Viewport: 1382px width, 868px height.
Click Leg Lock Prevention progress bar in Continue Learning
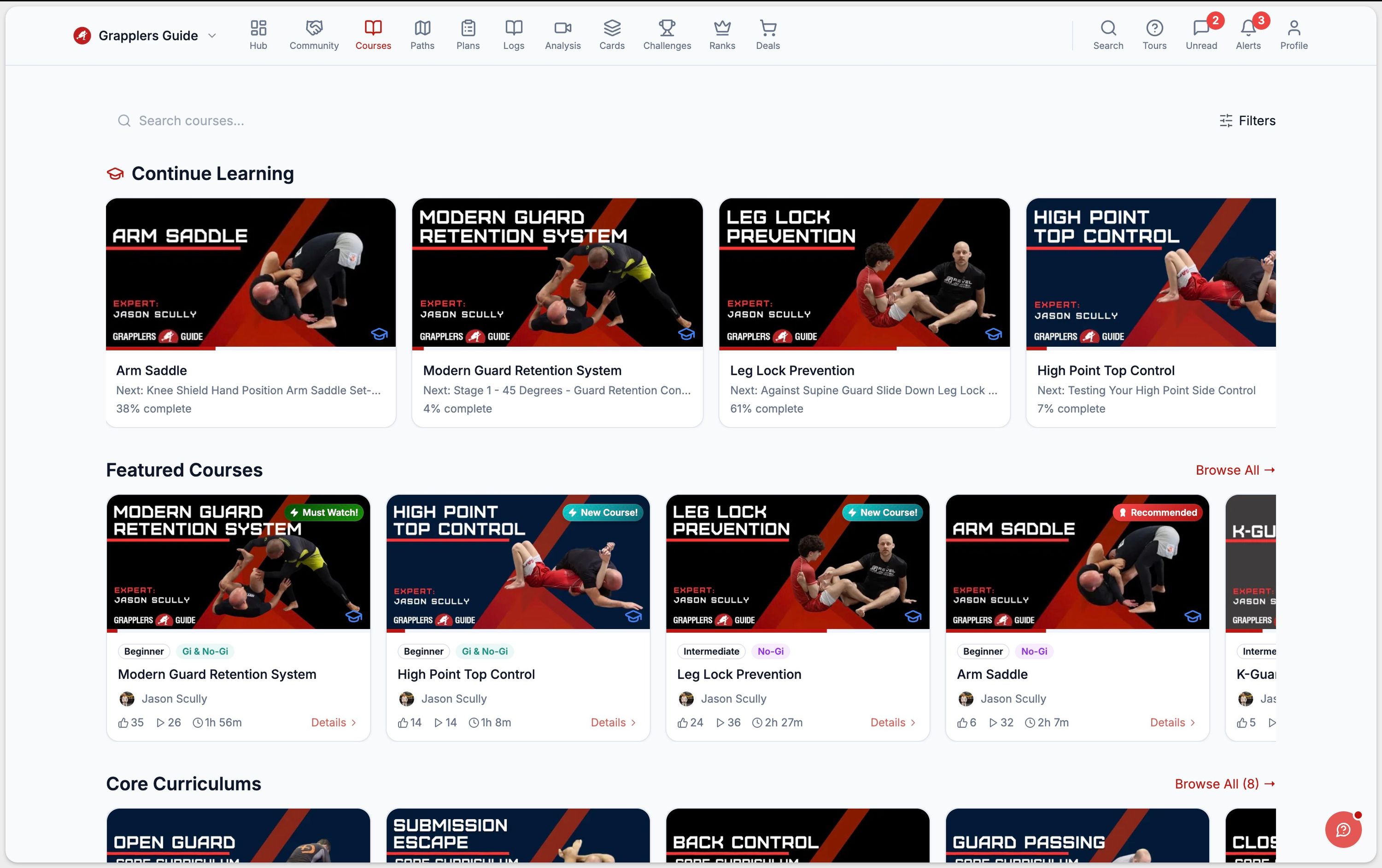[x=864, y=348]
